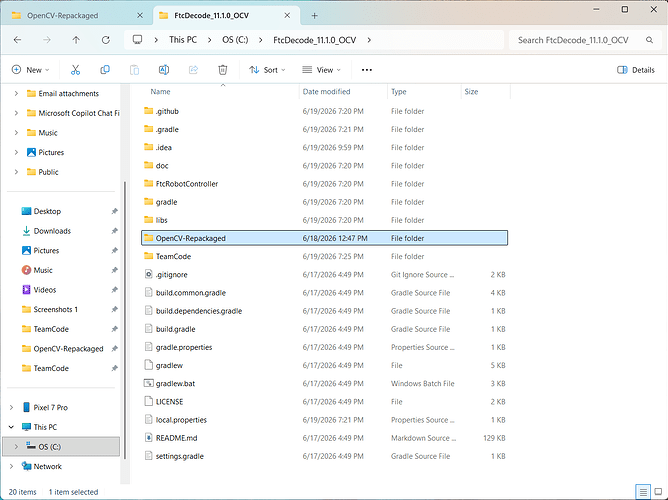Image resolution: width=668 pixels, height=500 pixels.
Task: Toggle the Details pane button
Action: pyautogui.click(x=636, y=70)
